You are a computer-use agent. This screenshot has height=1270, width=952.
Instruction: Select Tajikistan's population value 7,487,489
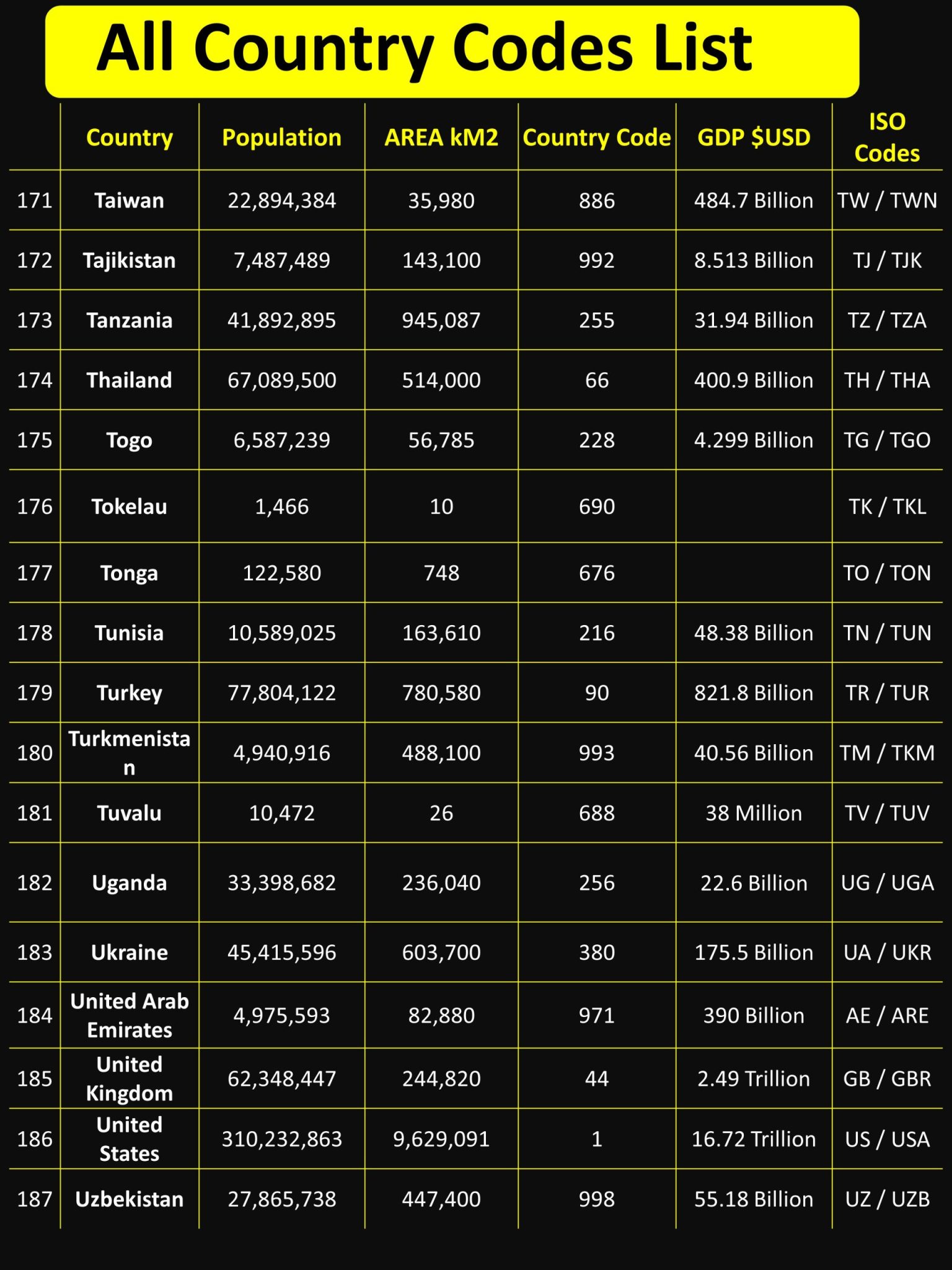click(x=281, y=260)
